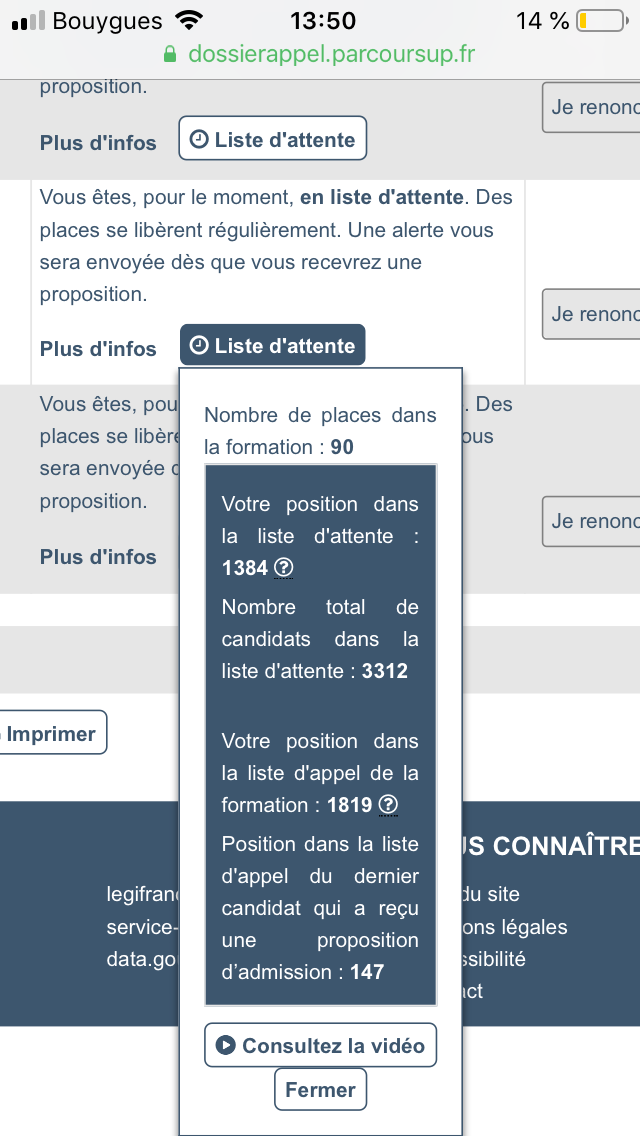
Task: Tap the battery icon in status bar
Action: (599, 21)
